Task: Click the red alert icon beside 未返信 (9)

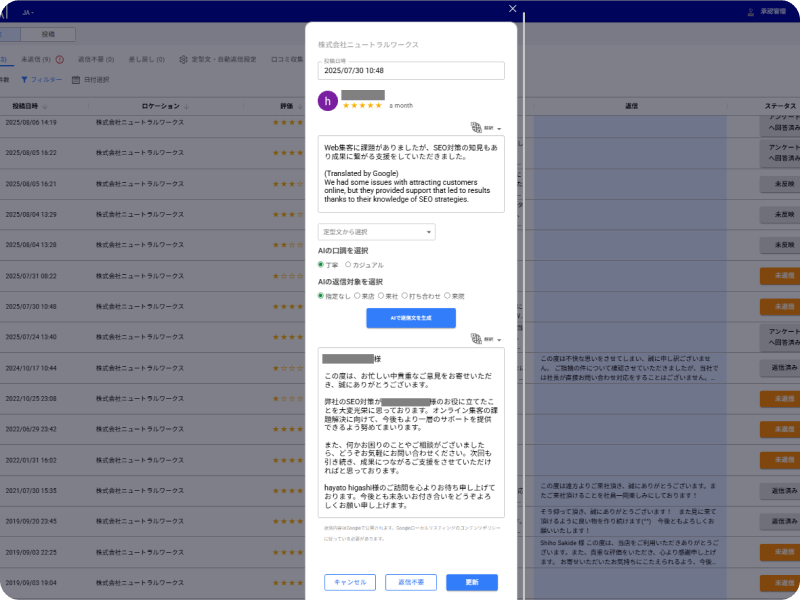Action: 60,59
